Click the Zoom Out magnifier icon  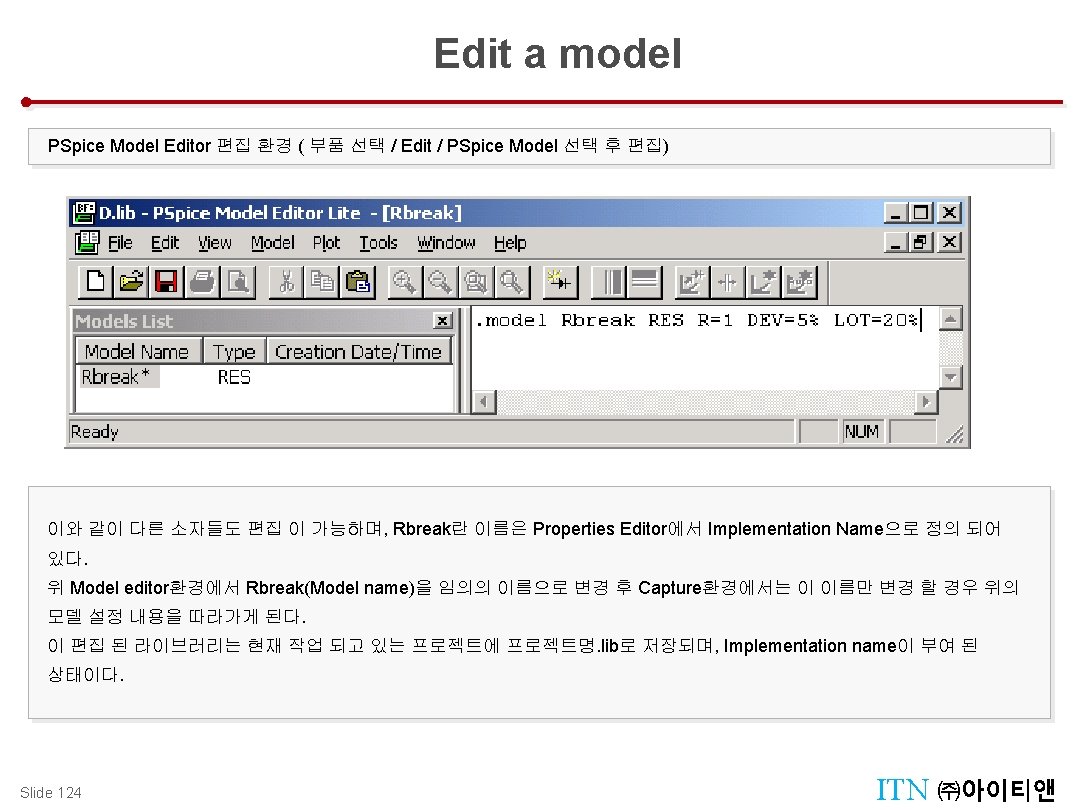tap(440, 282)
